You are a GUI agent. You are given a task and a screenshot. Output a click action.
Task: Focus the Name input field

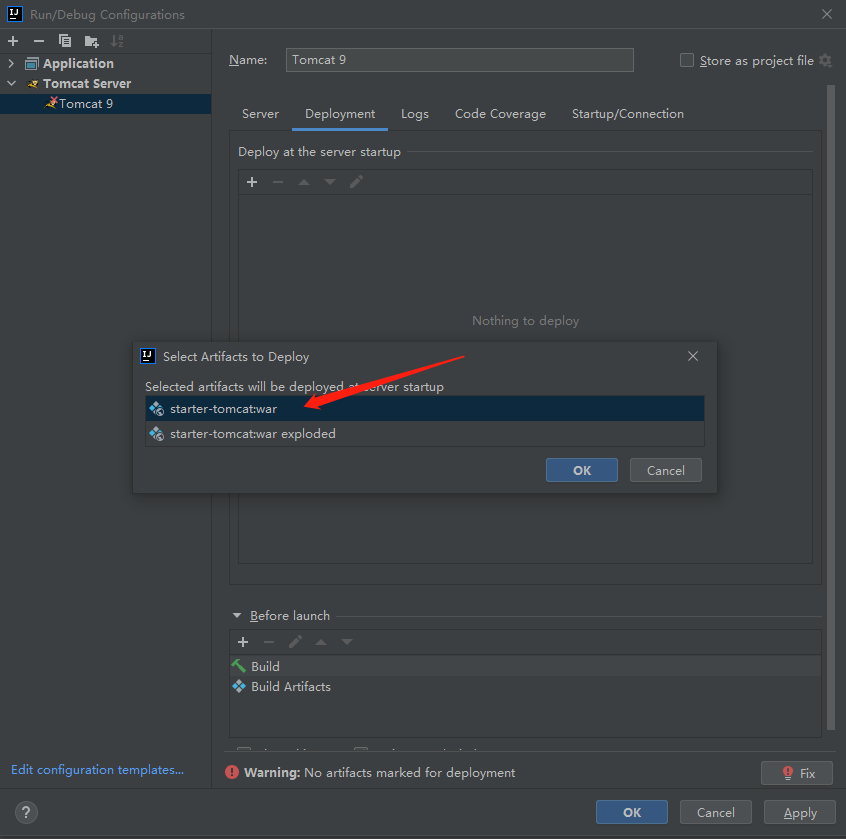click(x=460, y=60)
